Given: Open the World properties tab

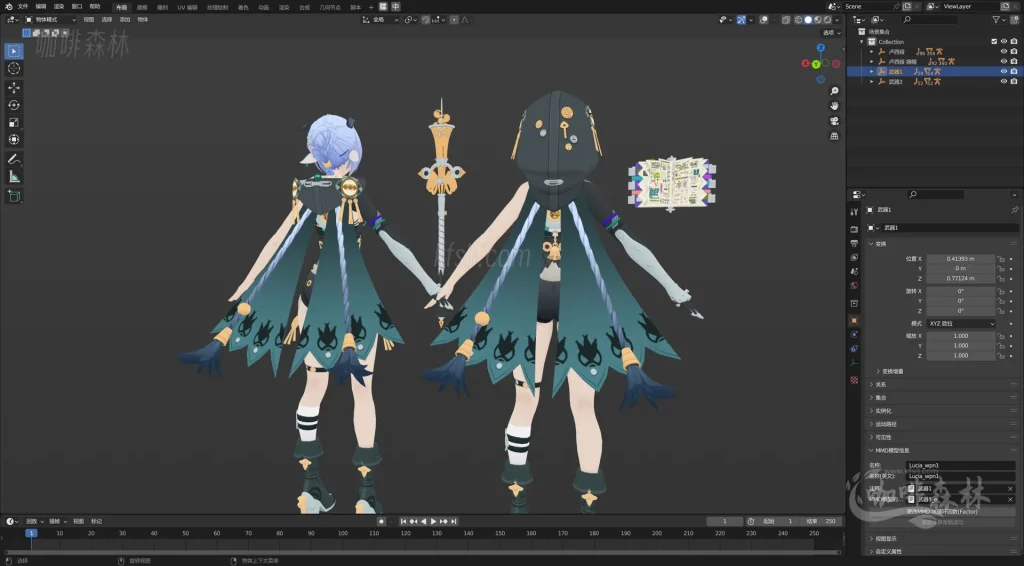Looking at the screenshot, I should [x=854, y=285].
